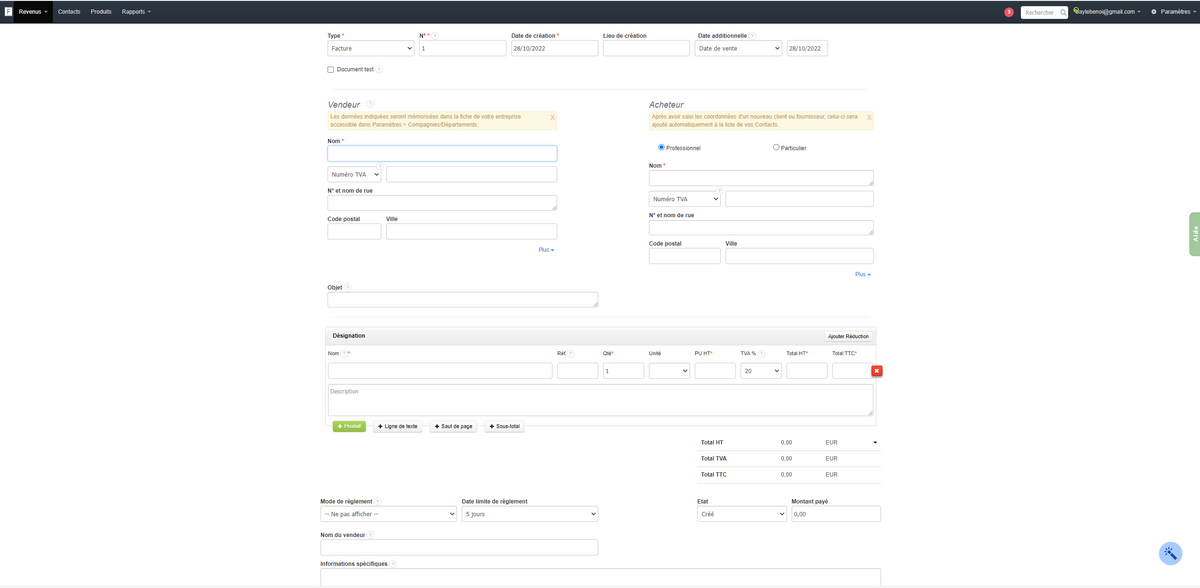Click the + Sous-total button
Screen dimensions: 1200x588
[x=505, y=426]
